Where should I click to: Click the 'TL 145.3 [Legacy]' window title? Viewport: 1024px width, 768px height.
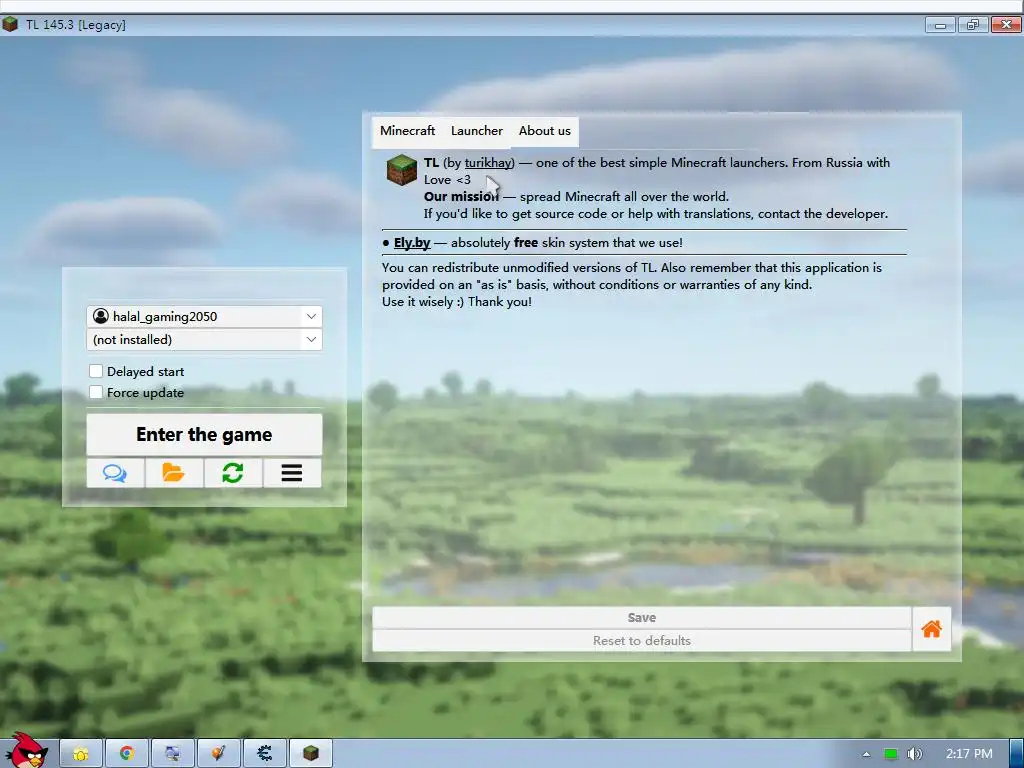[76, 25]
